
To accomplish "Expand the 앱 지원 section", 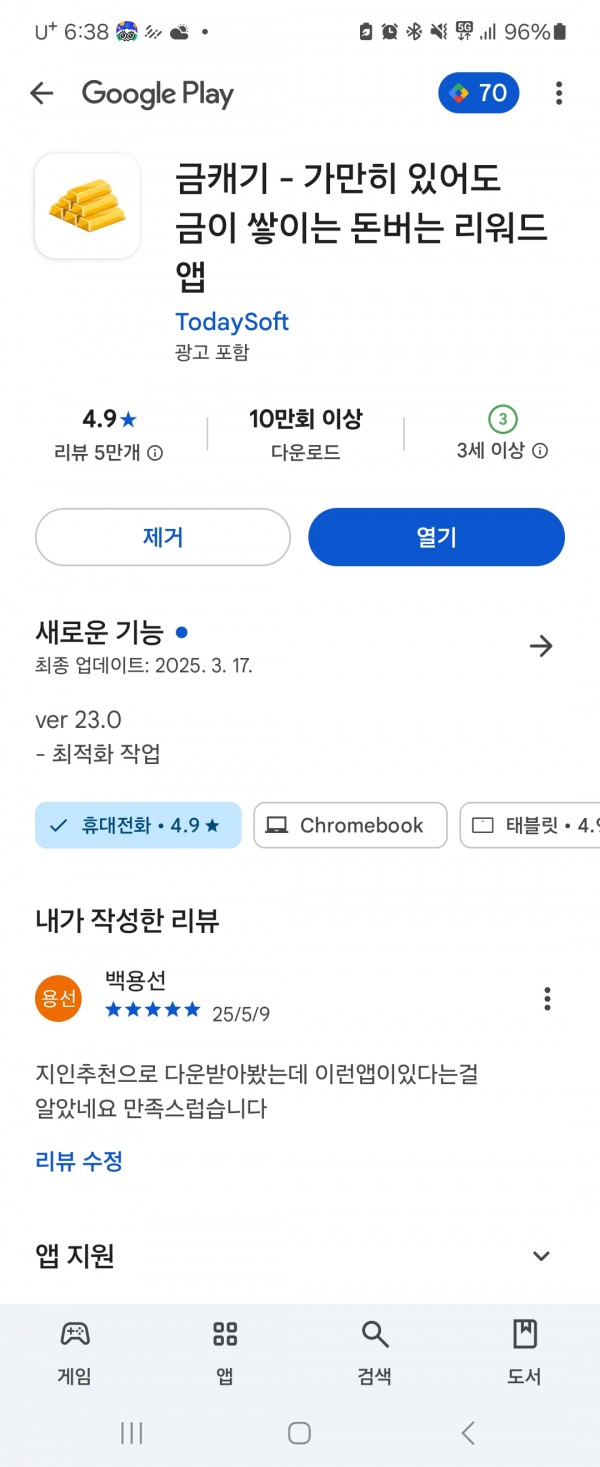I will (x=541, y=1256).
